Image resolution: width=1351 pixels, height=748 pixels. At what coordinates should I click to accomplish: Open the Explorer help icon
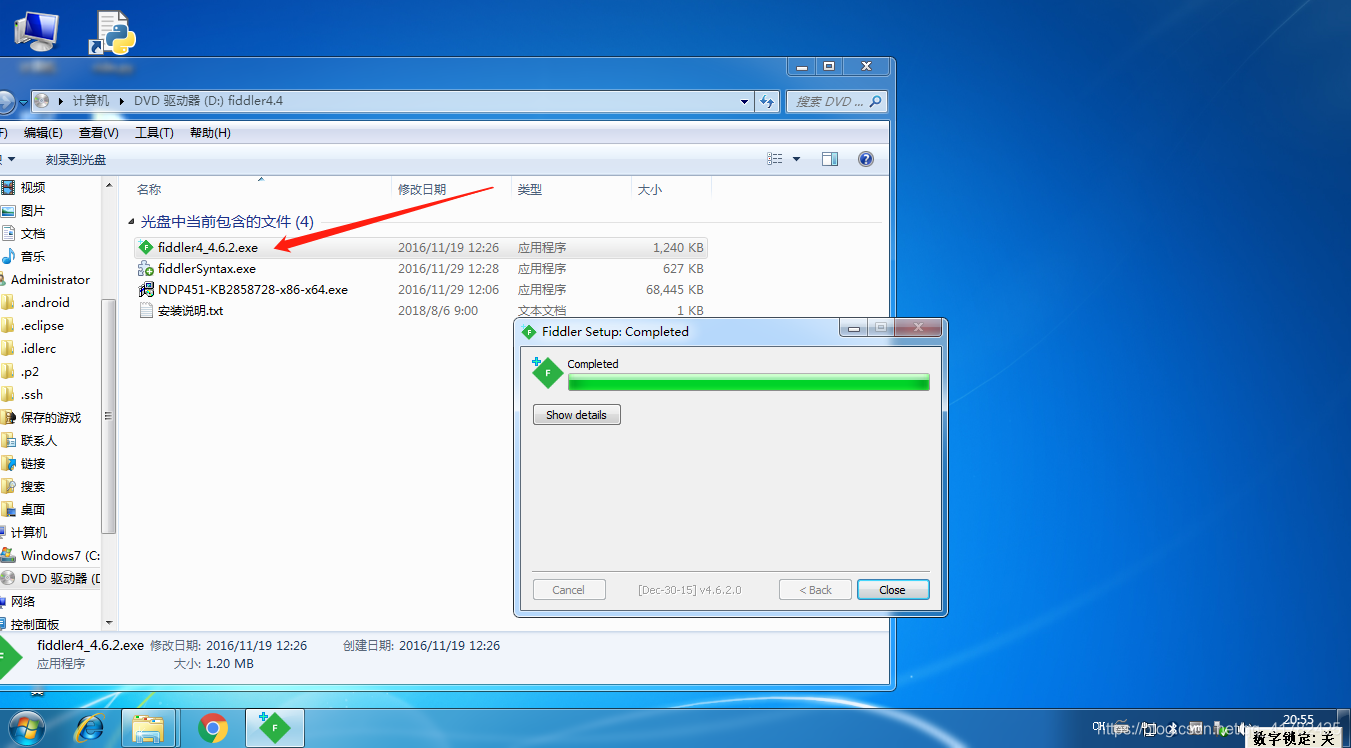coord(866,159)
